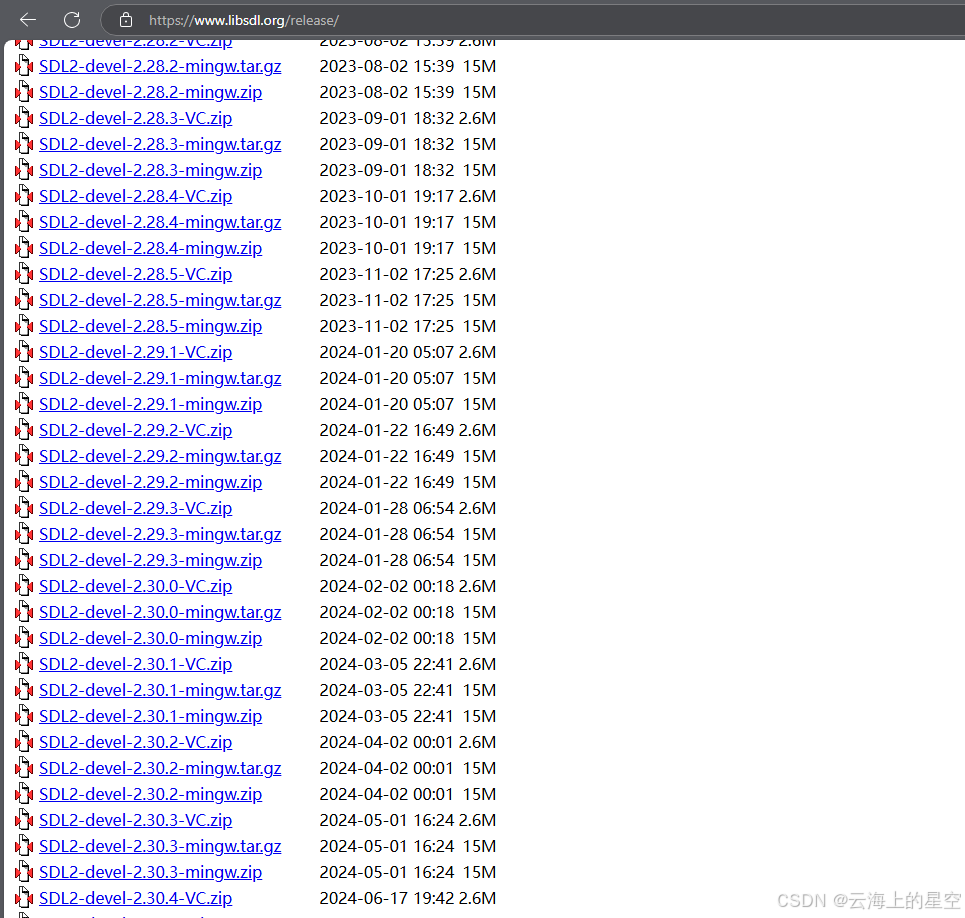The image size is (965, 918).
Task: Click file icon beside SDL2-devel-2.28.4-mingw.zip
Action: (24, 247)
